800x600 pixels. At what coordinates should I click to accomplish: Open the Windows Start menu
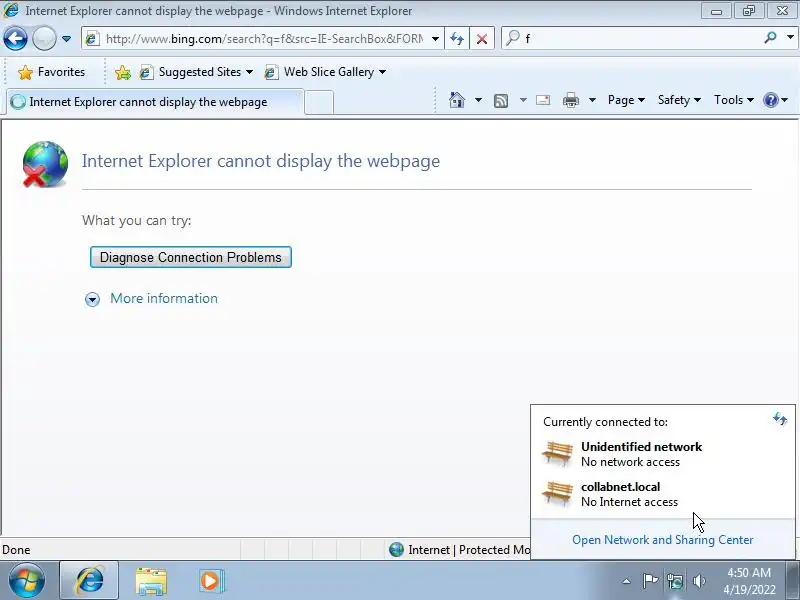pyautogui.click(x=27, y=581)
